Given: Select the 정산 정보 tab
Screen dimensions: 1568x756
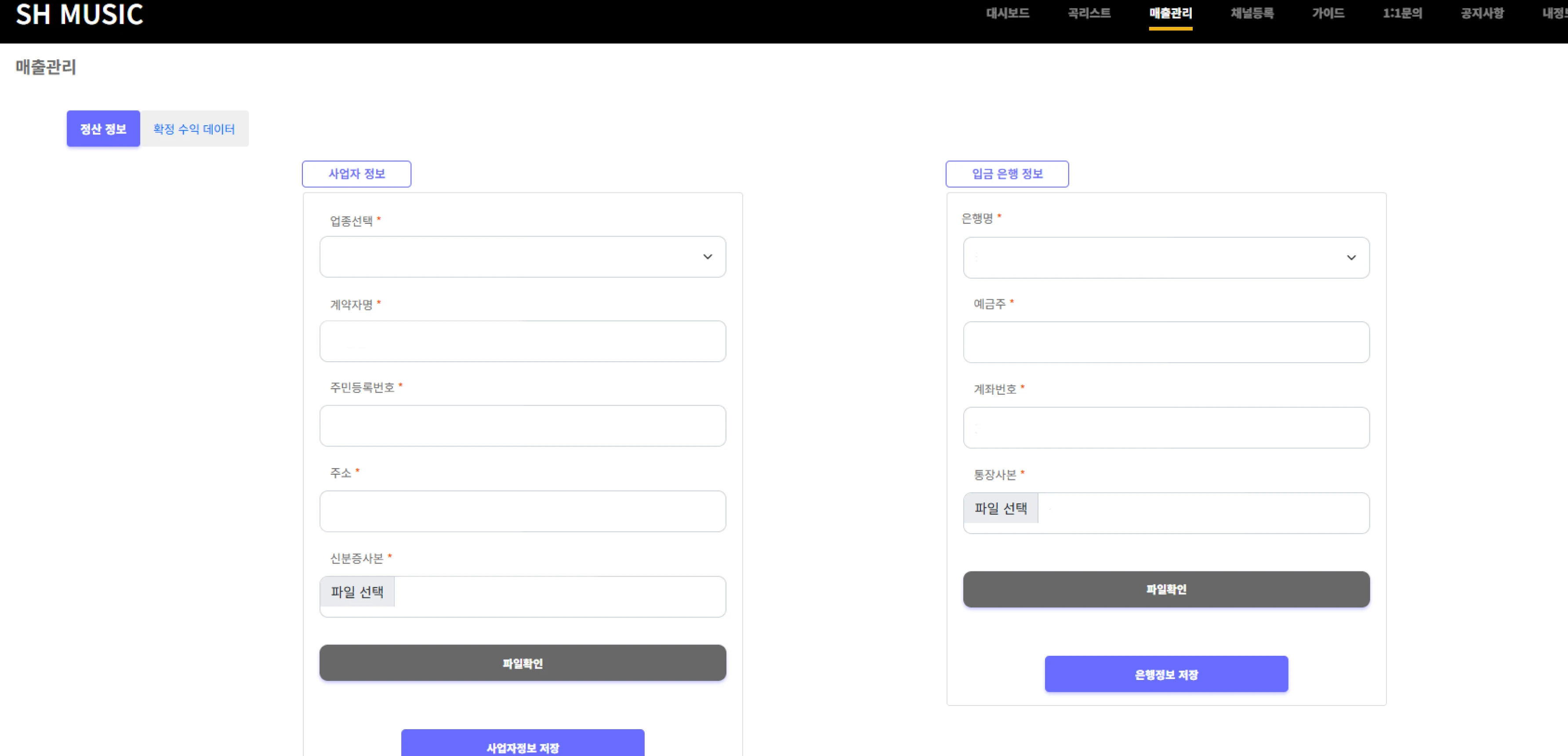Looking at the screenshot, I should coord(103,129).
